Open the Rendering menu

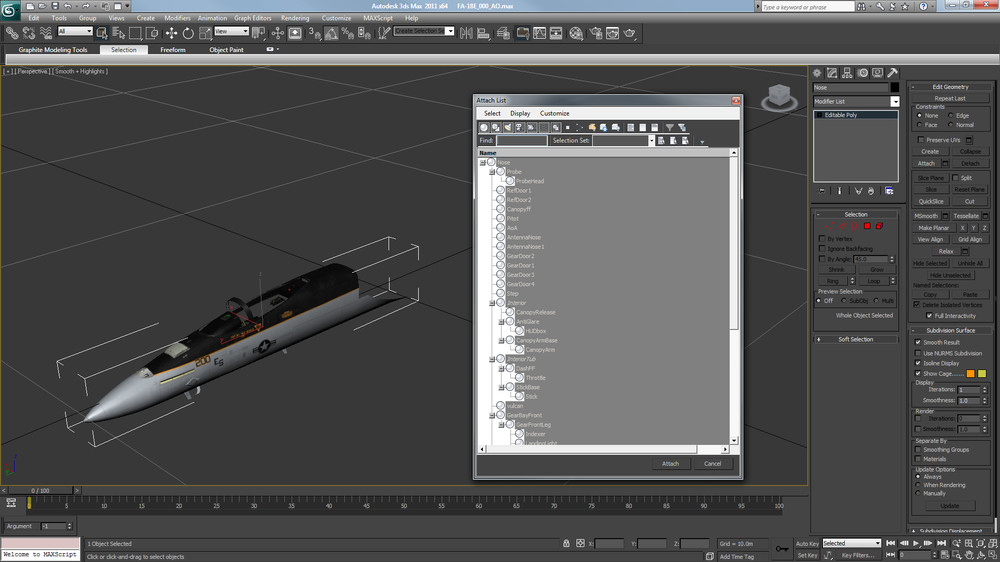[295, 18]
